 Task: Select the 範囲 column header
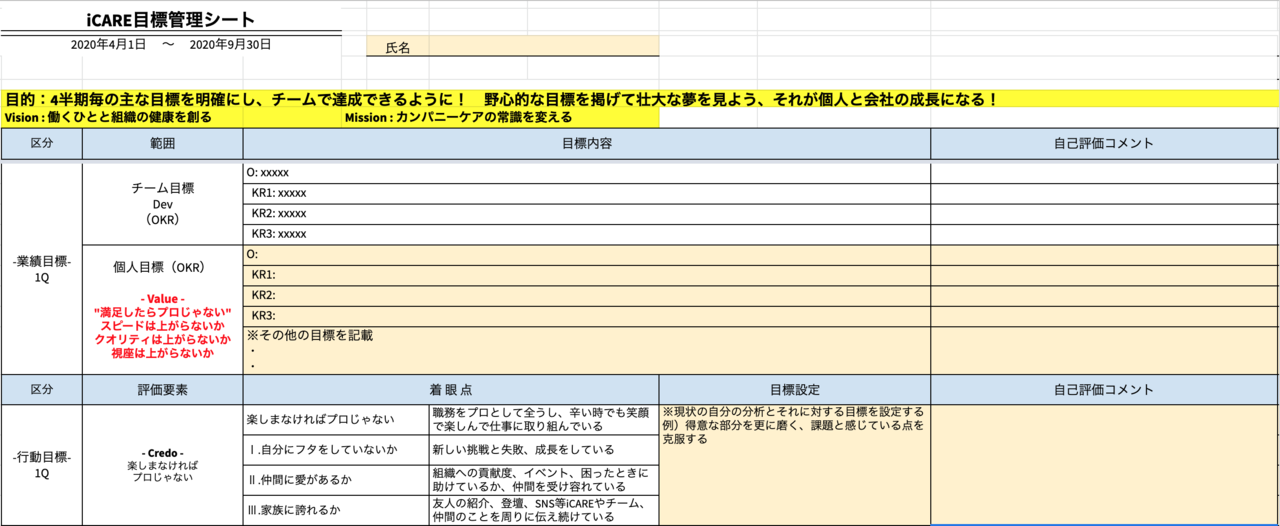click(162, 144)
